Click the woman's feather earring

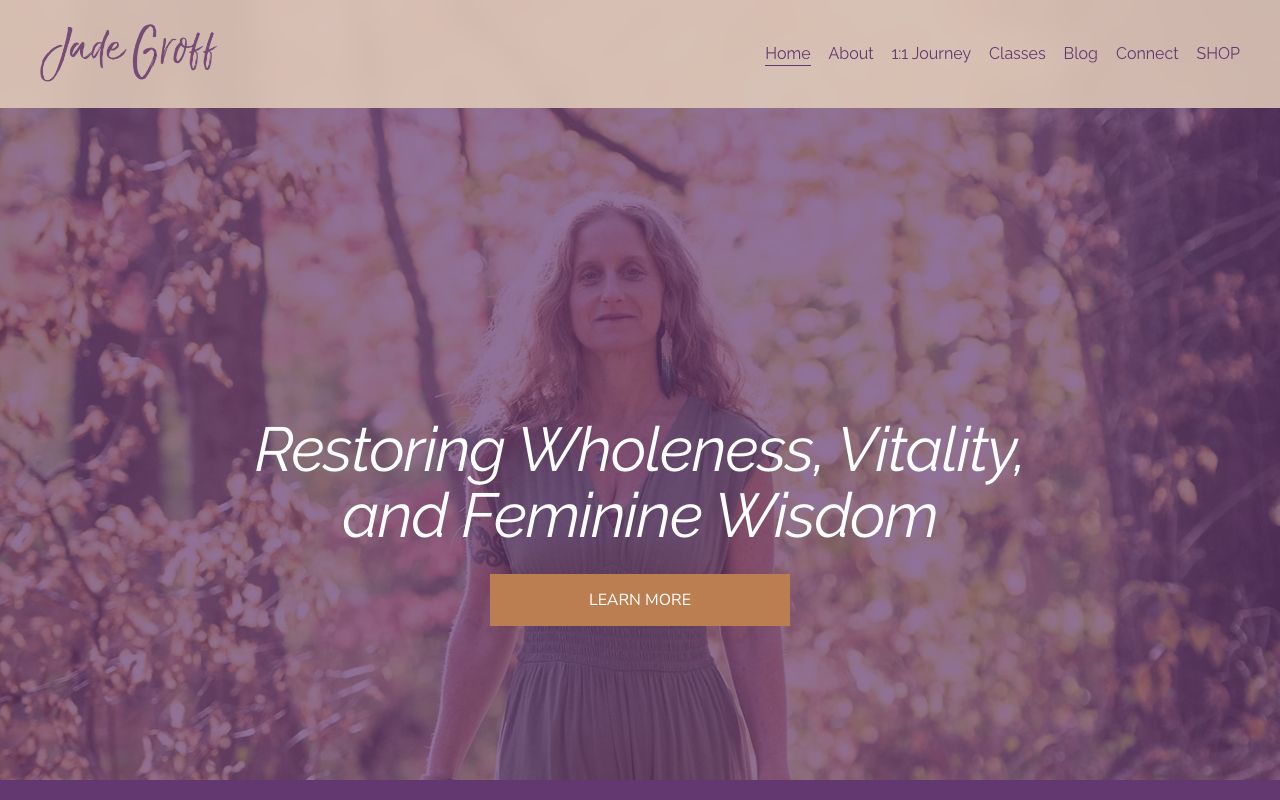(x=666, y=362)
